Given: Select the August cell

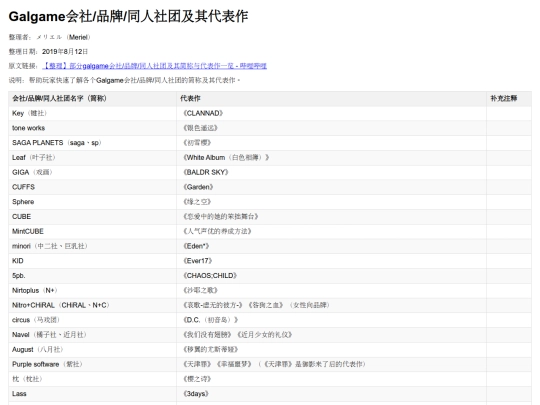Looking at the screenshot, I should (x=92, y=350).
